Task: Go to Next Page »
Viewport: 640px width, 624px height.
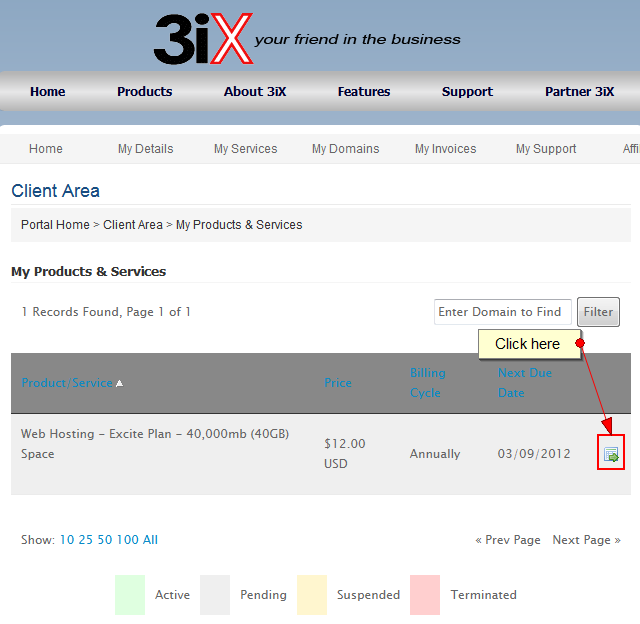Action: (586, 540)
